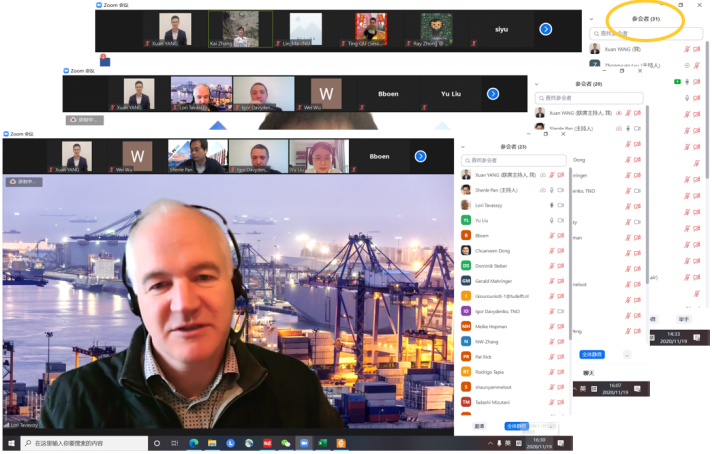Select Xuan YANG thumbnail in front window
Image resolution: width=712 pixels, height=454 pixels.
(77, 156)
